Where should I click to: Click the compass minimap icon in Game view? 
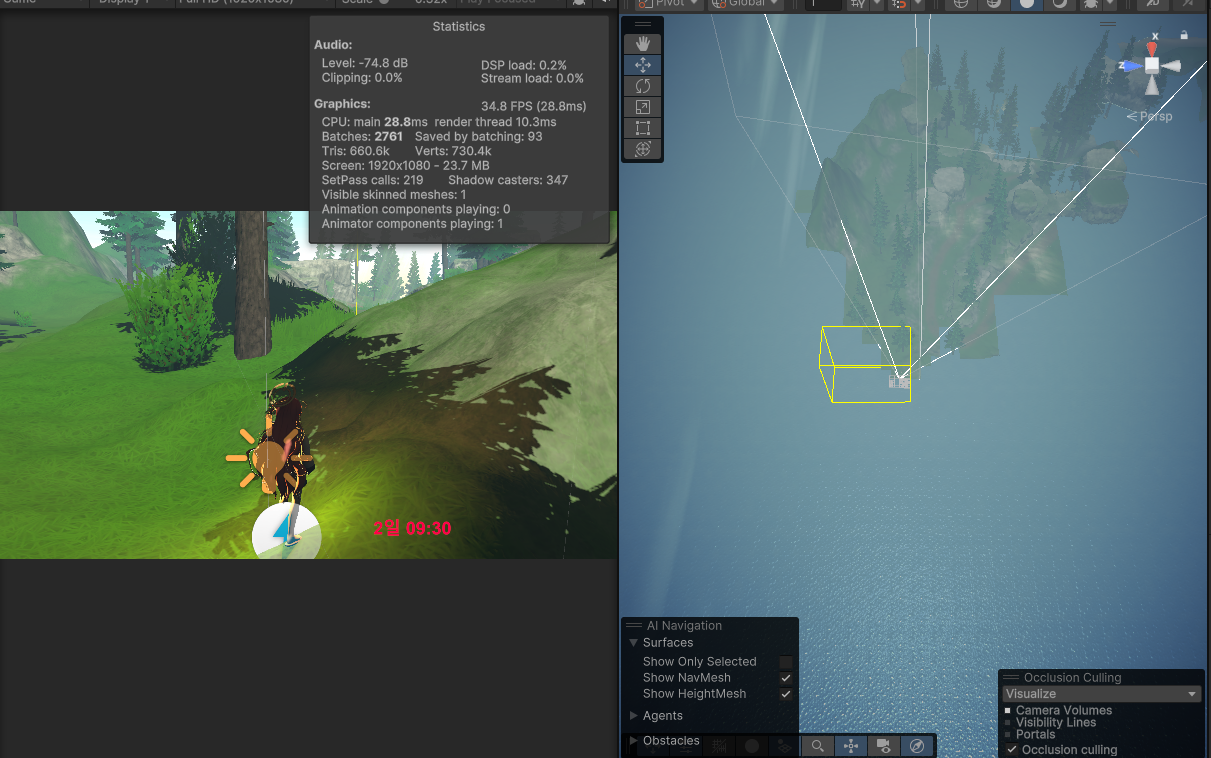coord(286,531)
